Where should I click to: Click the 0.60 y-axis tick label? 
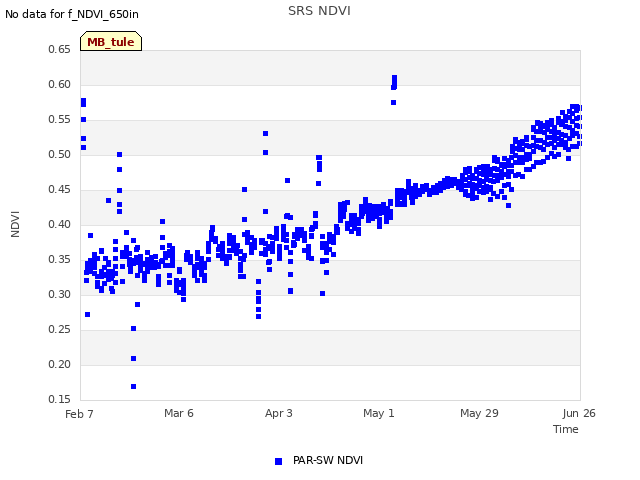click(x=59, y=84)
